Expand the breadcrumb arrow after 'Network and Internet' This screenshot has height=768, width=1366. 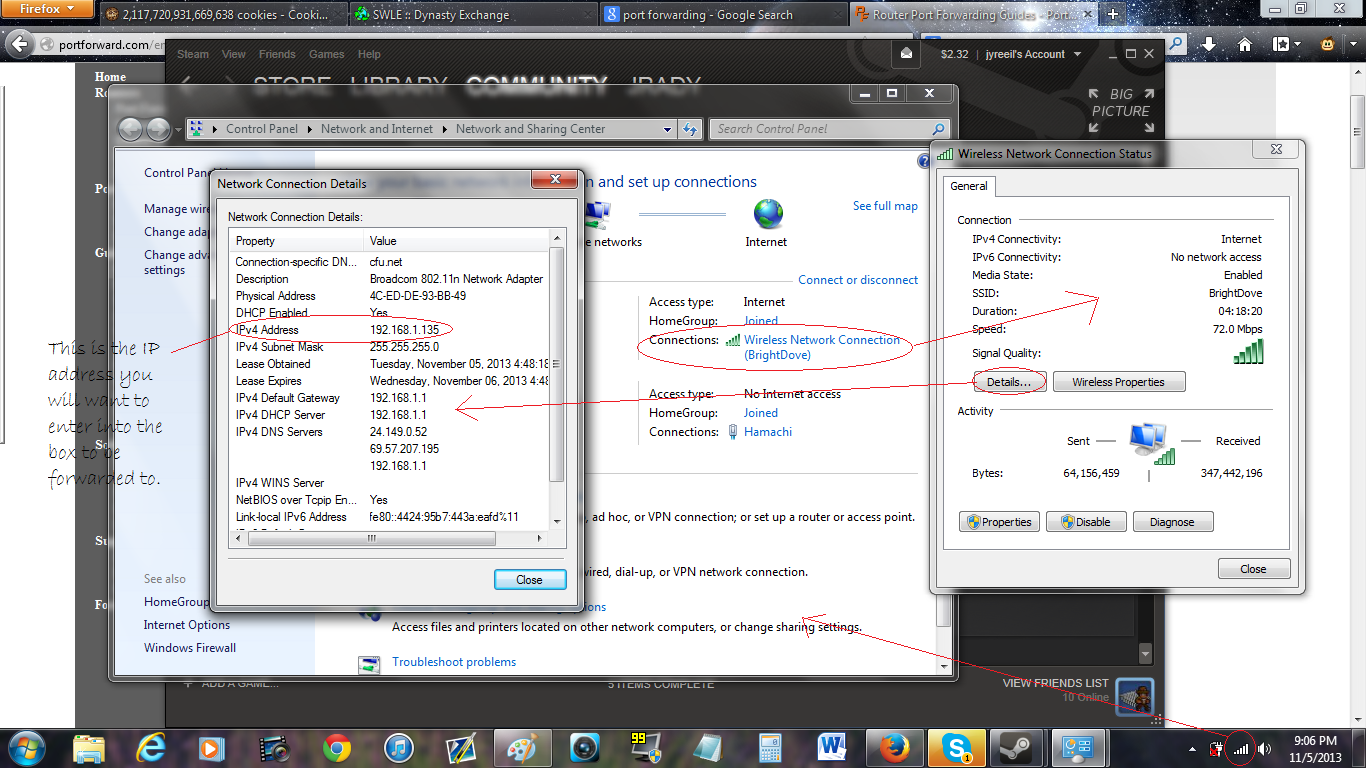[445, 129]
